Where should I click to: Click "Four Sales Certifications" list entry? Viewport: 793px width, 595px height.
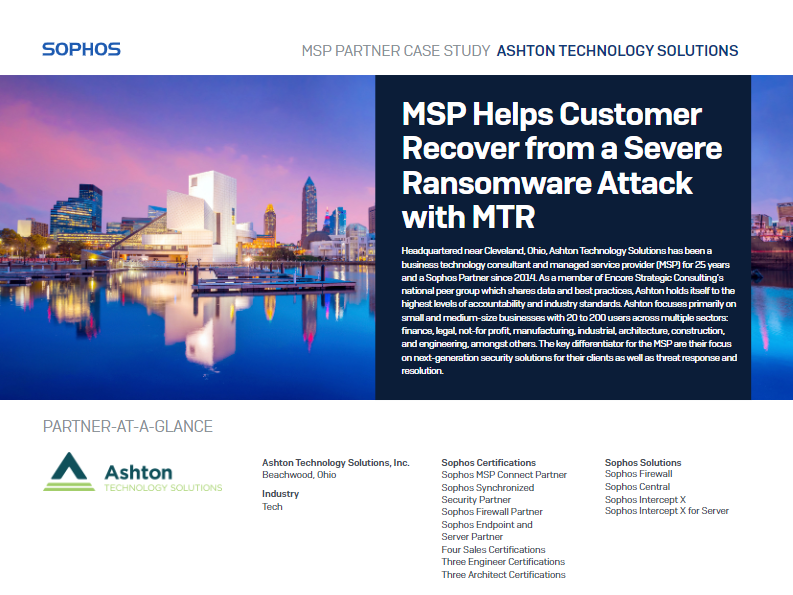(493, 550)
